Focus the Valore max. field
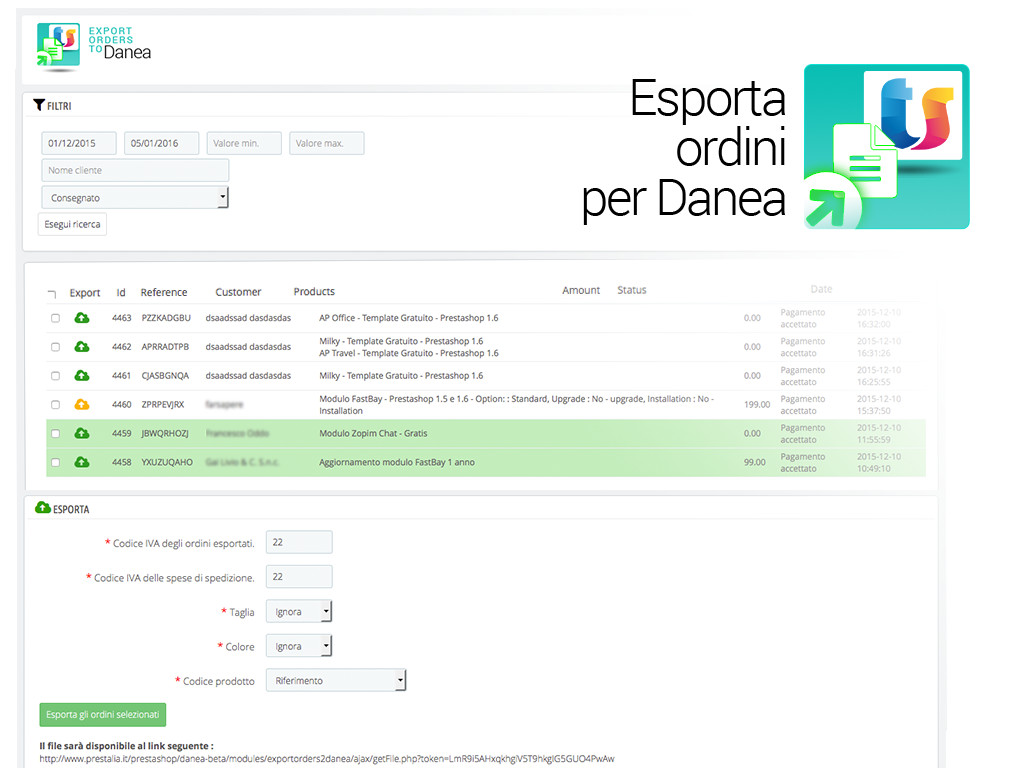Image resolution: width=1024 pixels, height=768 pixels. (327, 143)
